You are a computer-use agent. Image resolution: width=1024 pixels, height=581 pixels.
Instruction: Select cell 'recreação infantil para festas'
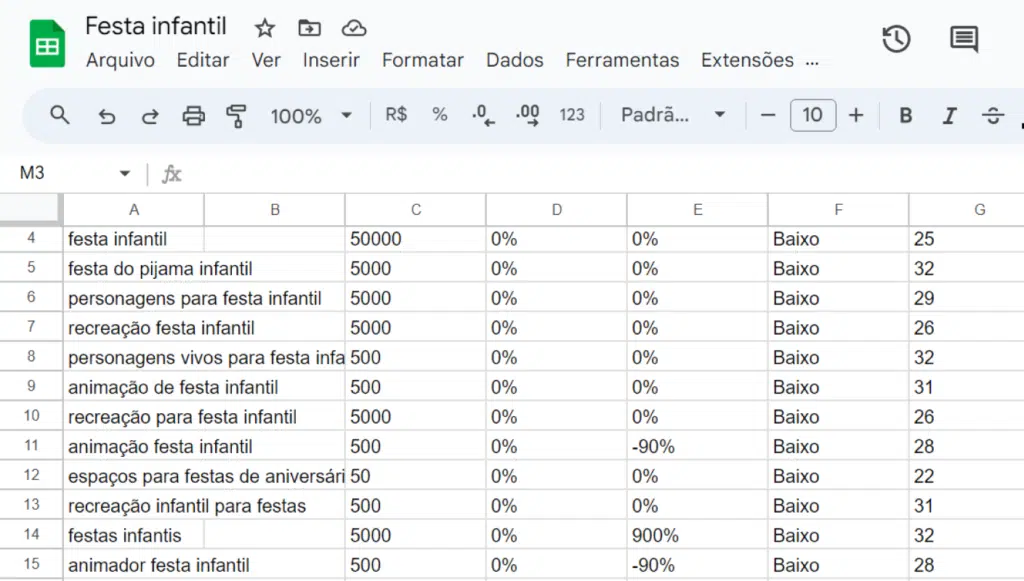click(187, 506)
